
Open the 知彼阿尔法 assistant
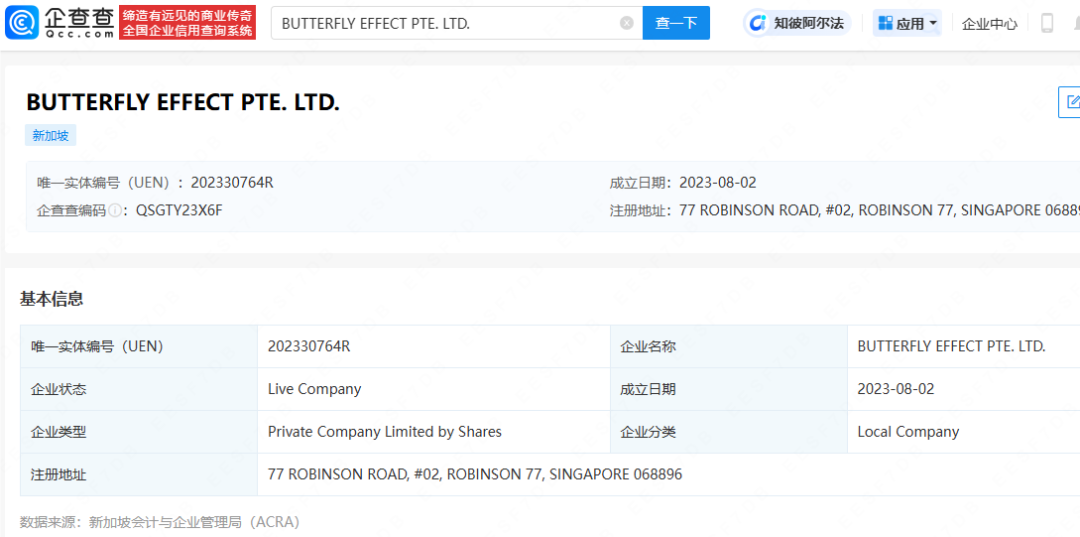point(798,23)
